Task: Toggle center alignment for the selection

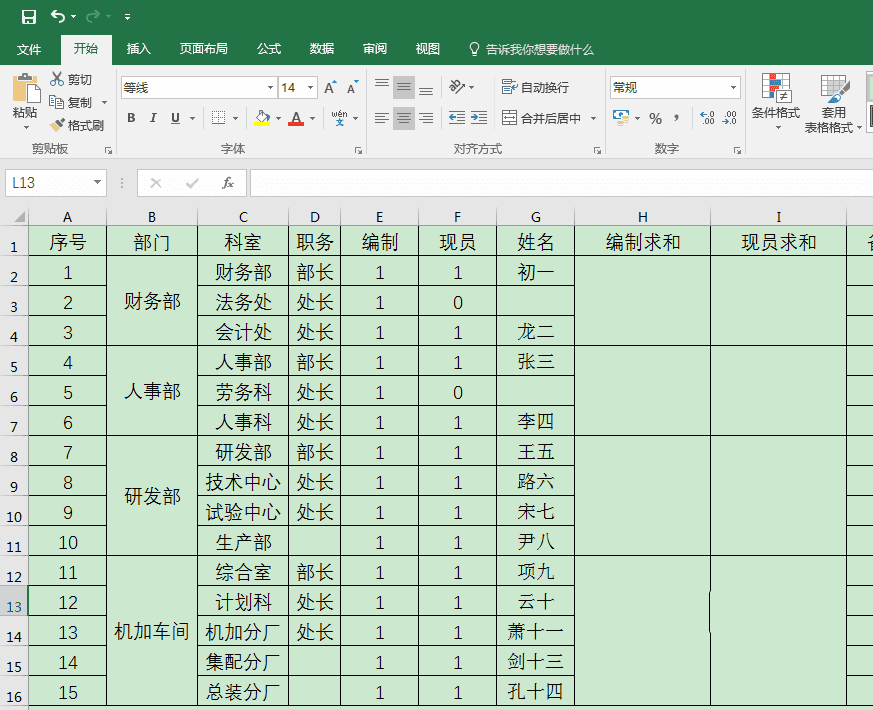Action: pyautogui.click(x=404, y=117)
